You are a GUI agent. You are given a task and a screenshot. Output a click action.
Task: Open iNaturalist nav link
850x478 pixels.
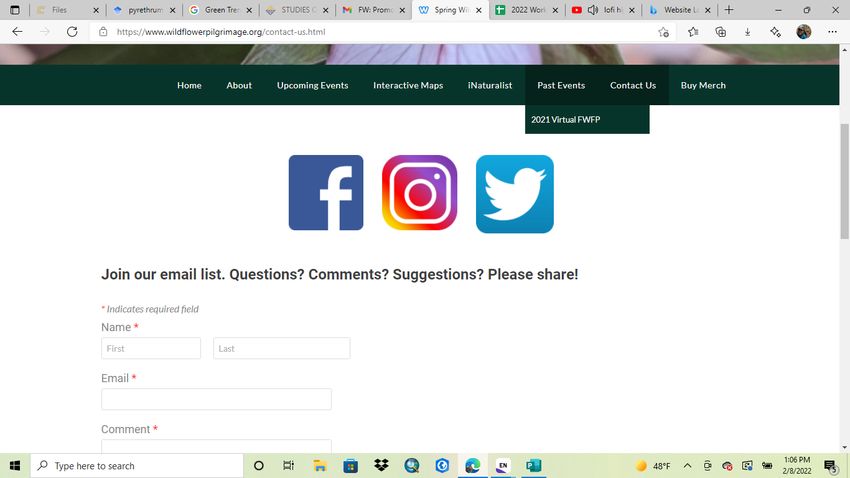click(490, 85)
